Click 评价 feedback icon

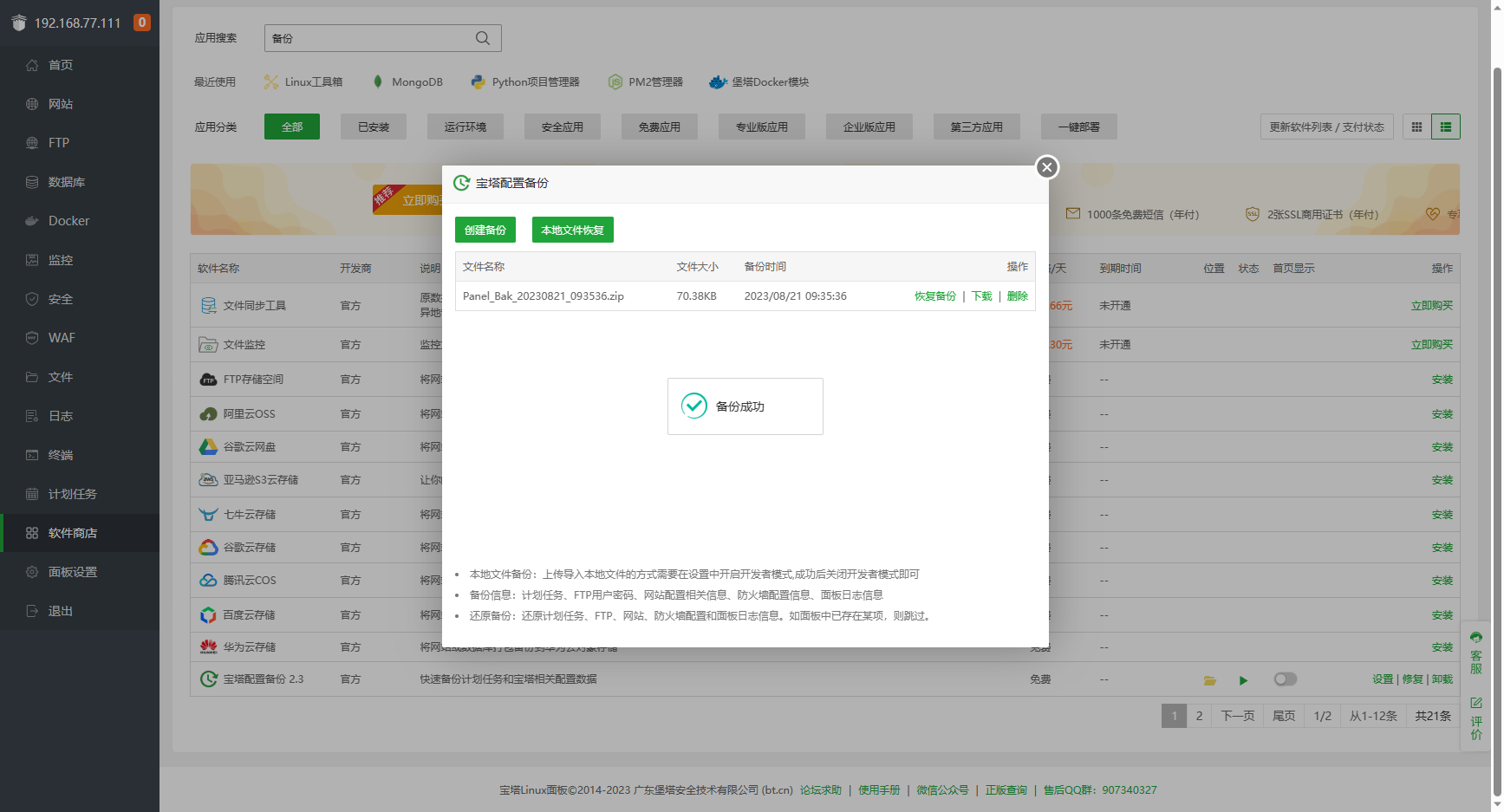click(1476, 718)
